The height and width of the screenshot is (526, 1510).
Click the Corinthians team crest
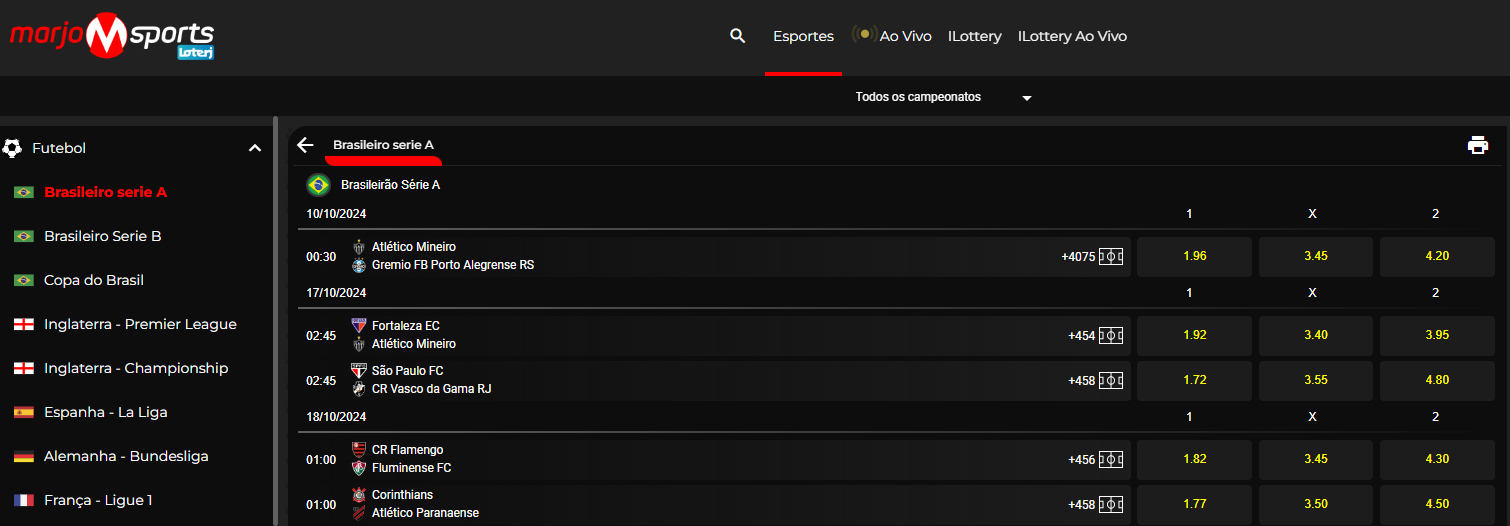tap(359, 495)
